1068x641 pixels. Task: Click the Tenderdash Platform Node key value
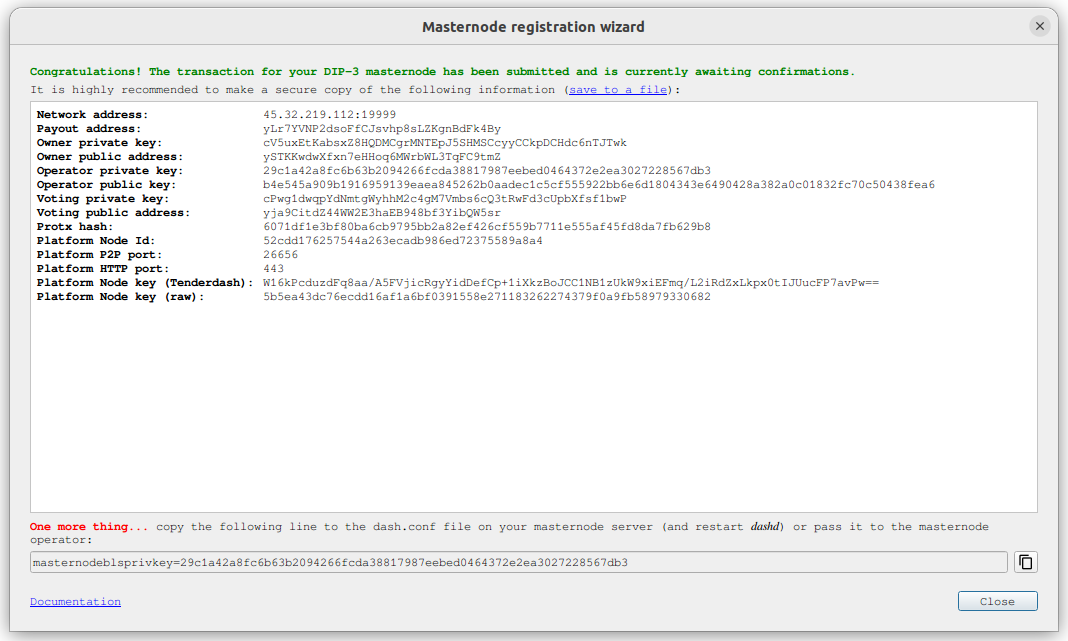tap(571, 283)
